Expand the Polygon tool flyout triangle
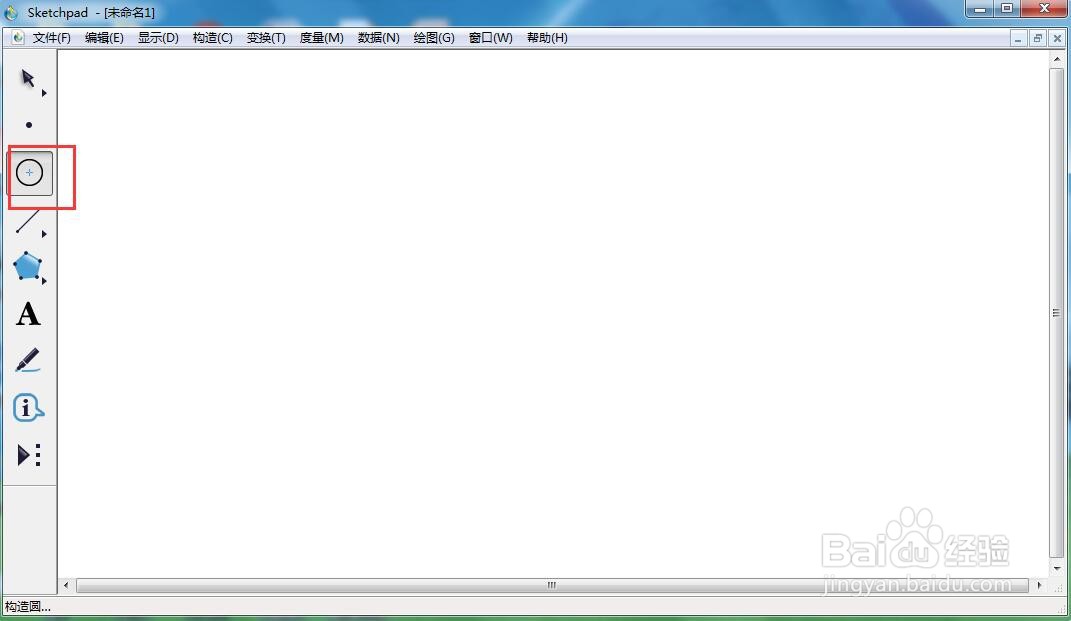This screenshot has width=1071, height=621. (x=44, y=281)
